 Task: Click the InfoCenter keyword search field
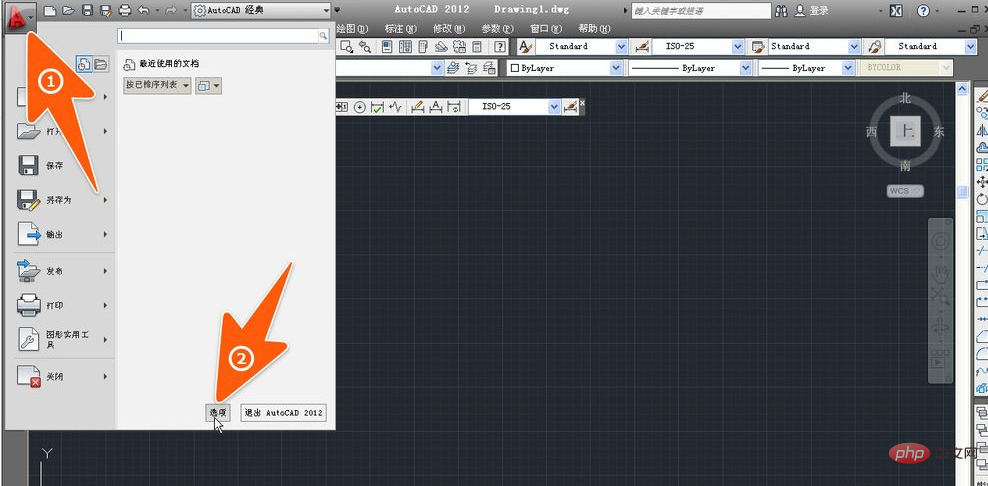[x=701, y=11]
